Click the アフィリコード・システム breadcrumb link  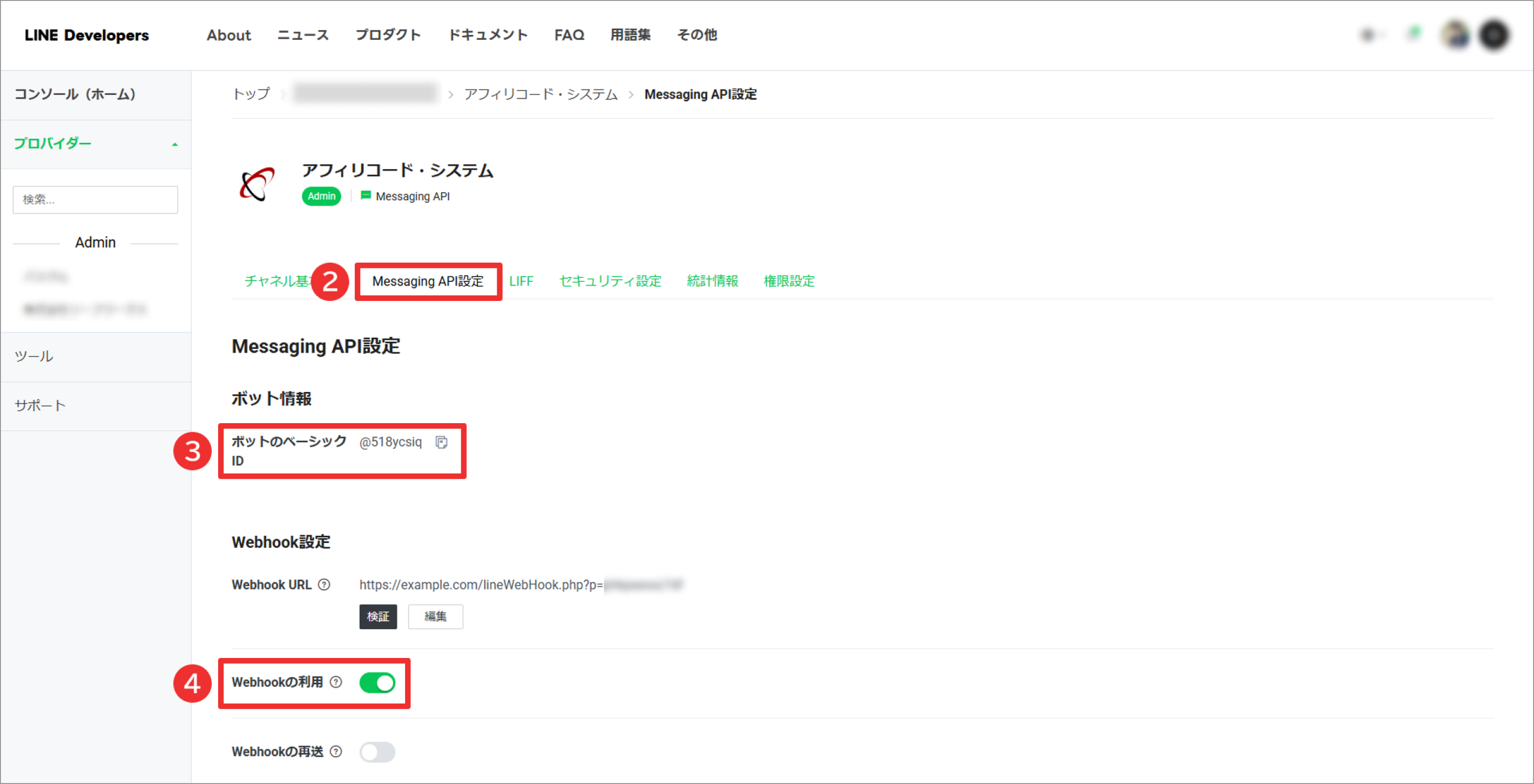point(541,94)
